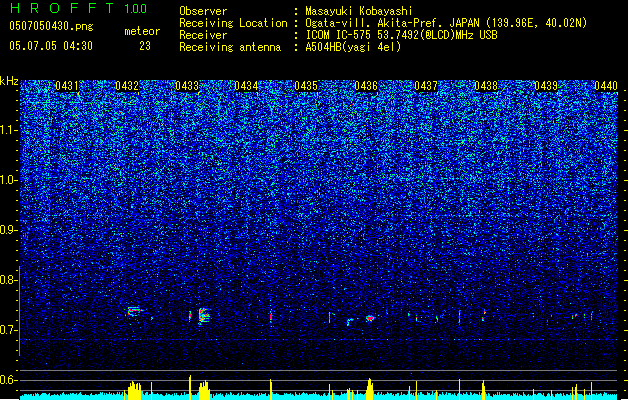Click the 1.1 frequency axis label
This screenshot has height=400, width=629.
(9, 130)
